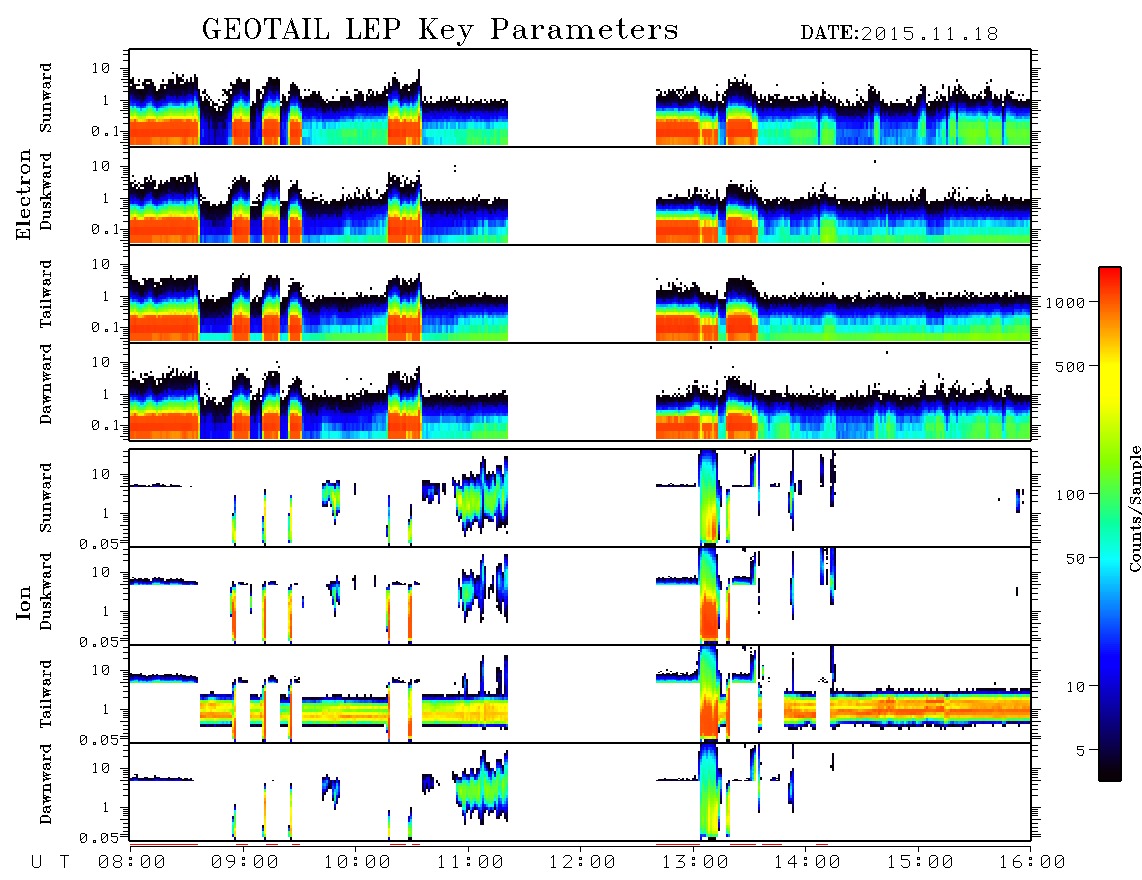Click the 09:00 time tick label

(245, 863)
